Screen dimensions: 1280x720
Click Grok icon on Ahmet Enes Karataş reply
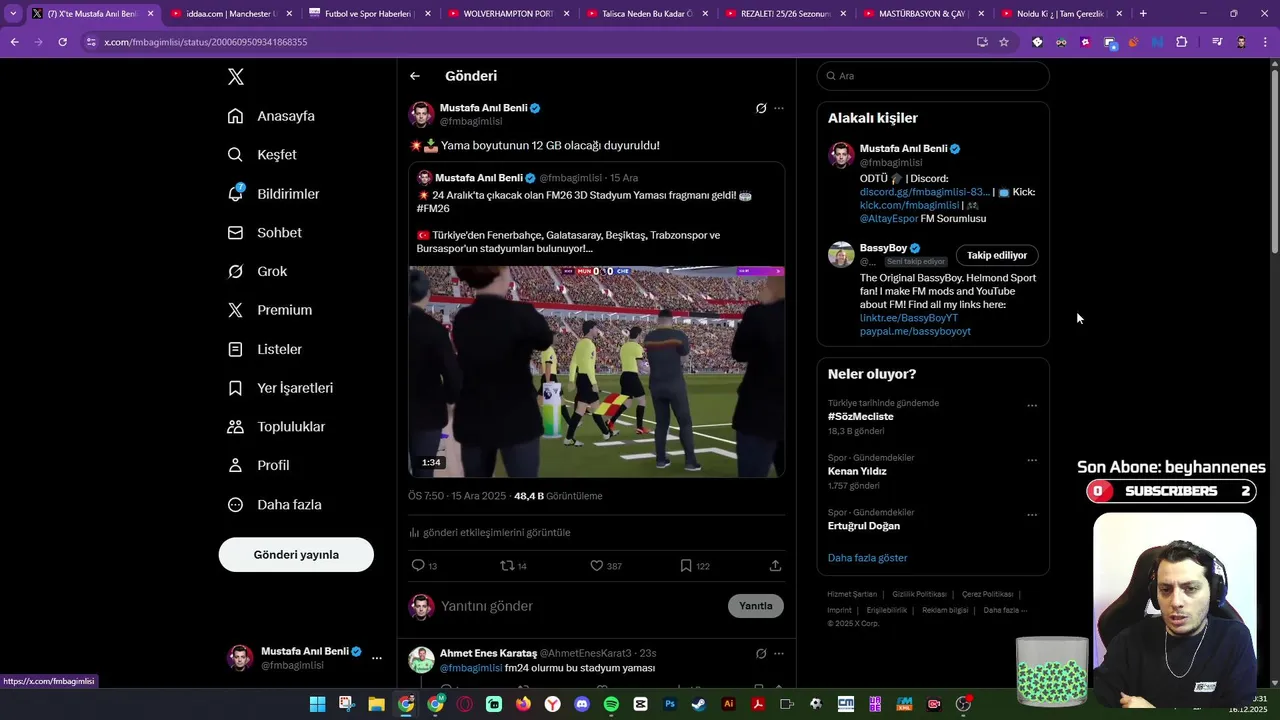[x=761, y=654]
